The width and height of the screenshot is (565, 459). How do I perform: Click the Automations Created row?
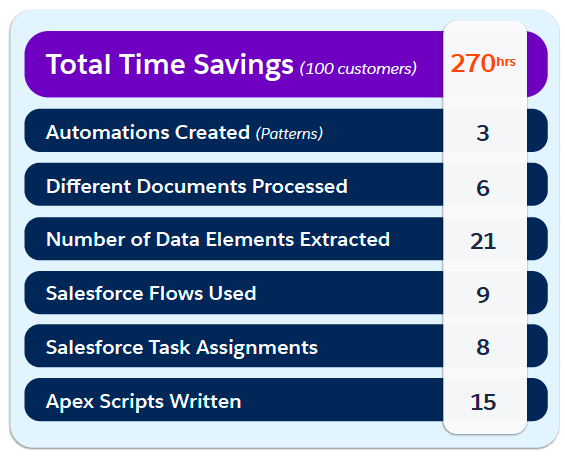pyautogui.click(x=286, y=130)
